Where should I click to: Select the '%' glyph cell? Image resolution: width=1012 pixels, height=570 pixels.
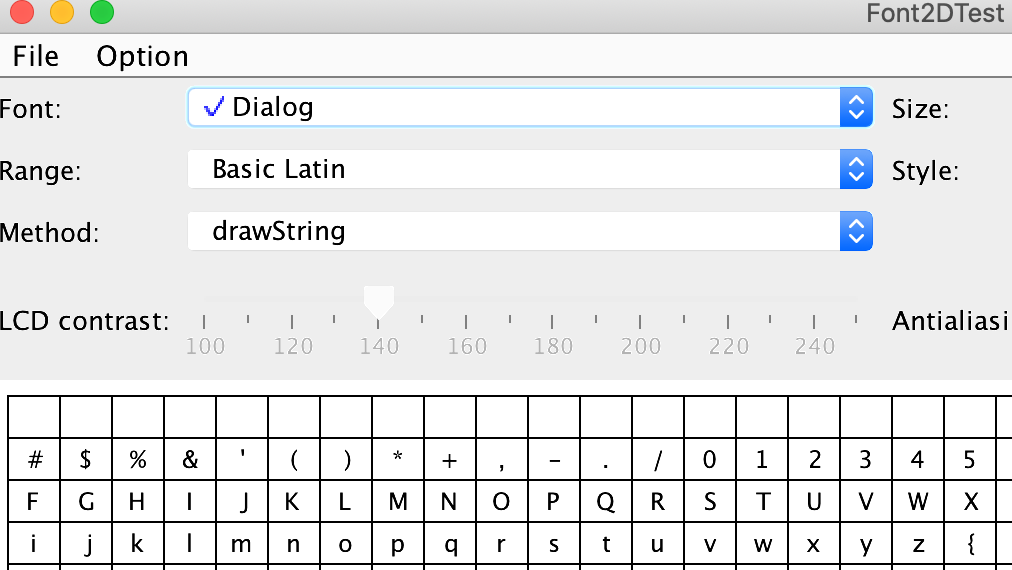point(138,461)
